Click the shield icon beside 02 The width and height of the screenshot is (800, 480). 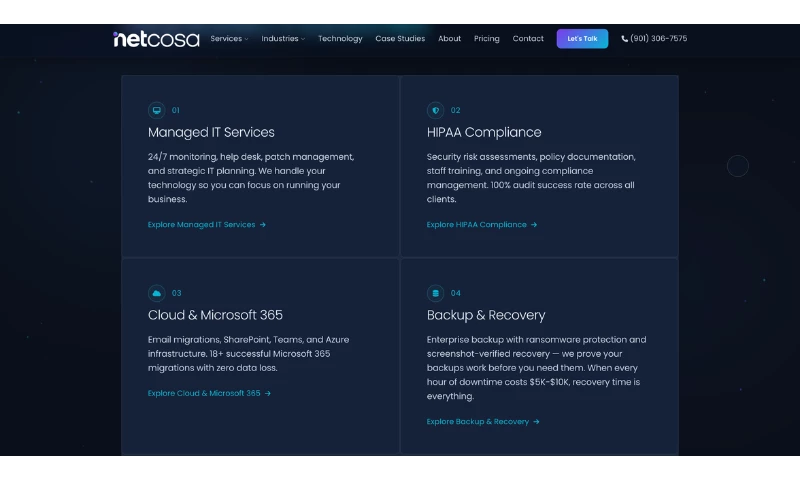point(435,110)
